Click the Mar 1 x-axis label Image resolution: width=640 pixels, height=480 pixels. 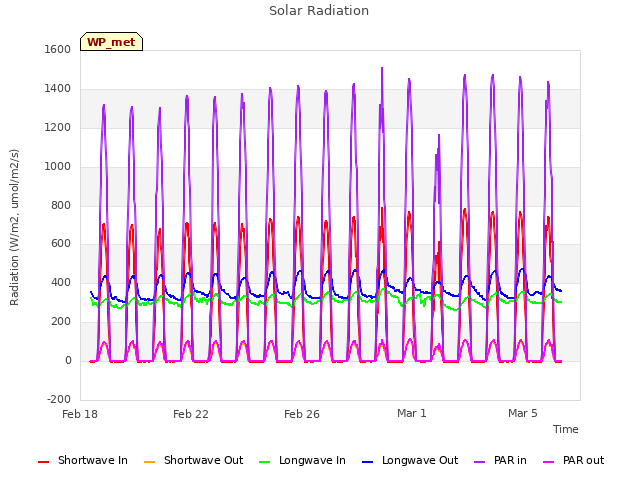(x=411, y=413)
